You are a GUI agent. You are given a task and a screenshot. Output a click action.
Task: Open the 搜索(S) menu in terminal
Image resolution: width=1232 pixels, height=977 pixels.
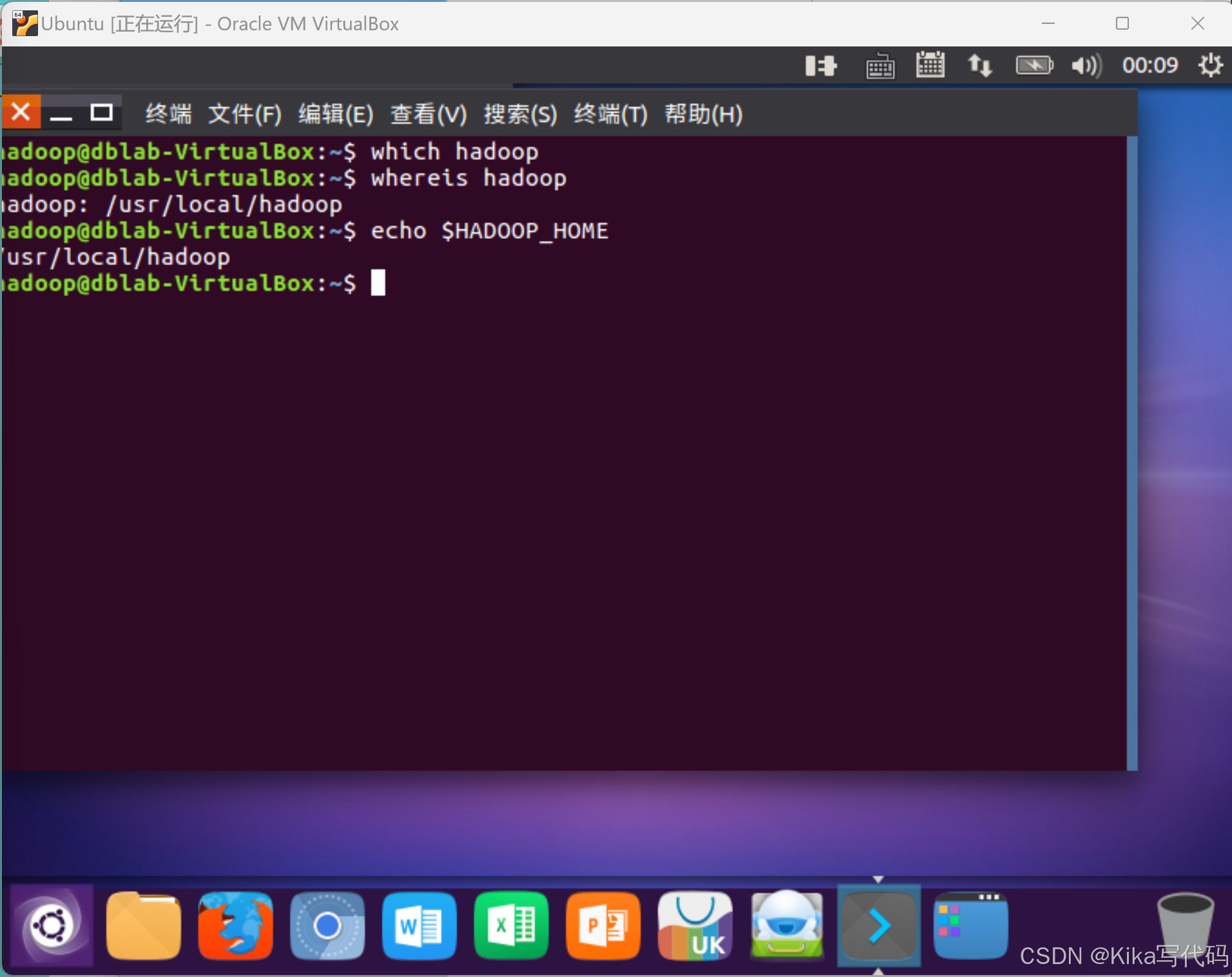pyautogui.click(x=521, y=114)
